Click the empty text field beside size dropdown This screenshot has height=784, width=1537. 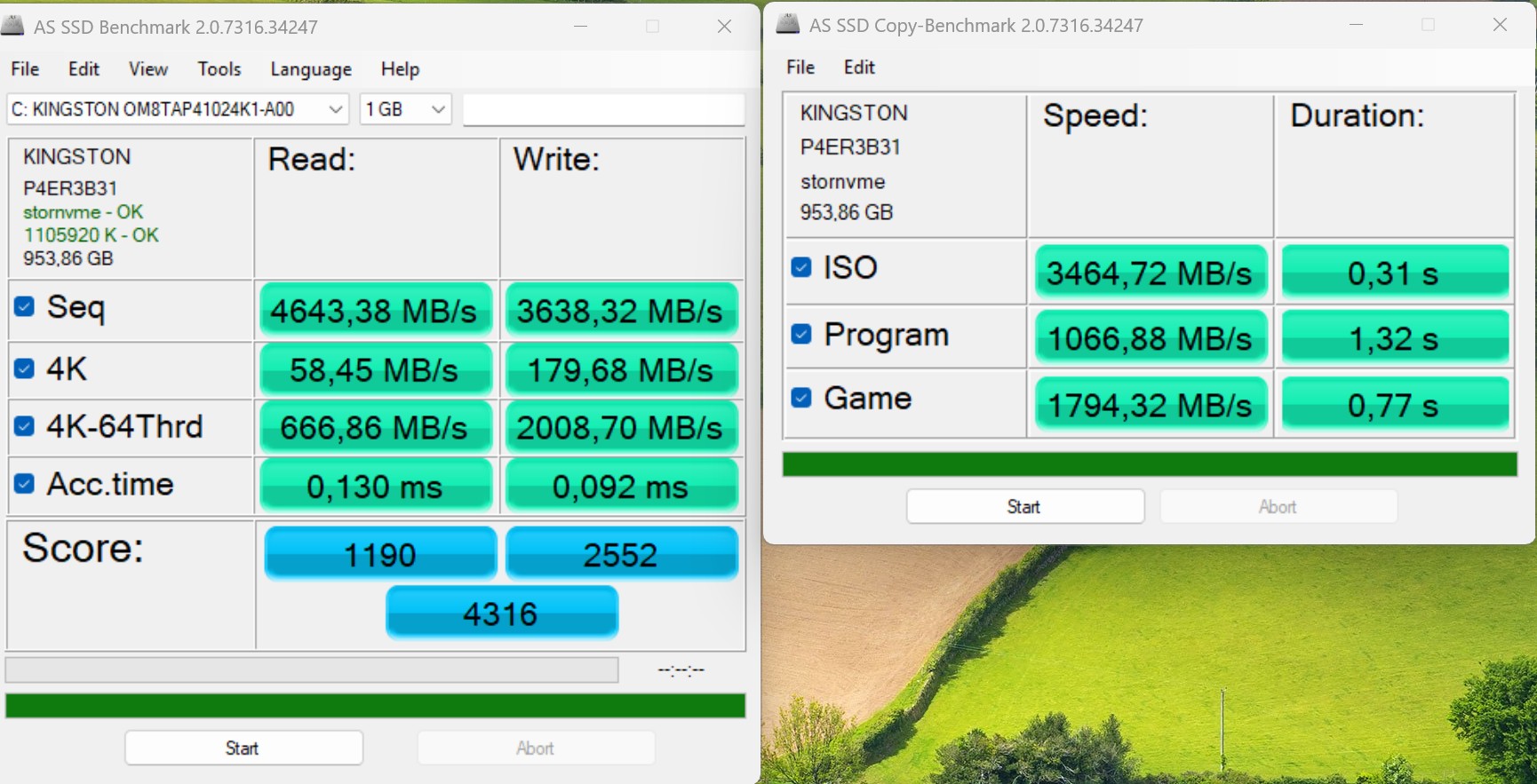(x=603, y=109)
